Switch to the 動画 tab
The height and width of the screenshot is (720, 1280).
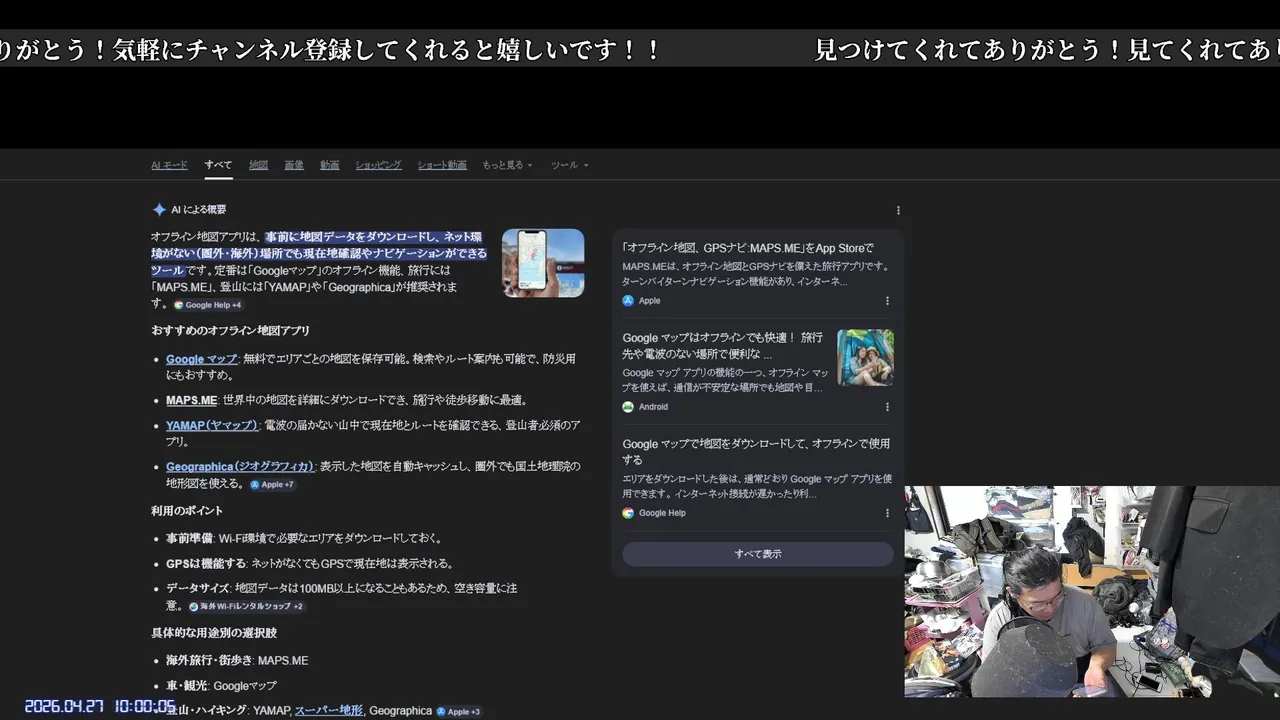329,165
